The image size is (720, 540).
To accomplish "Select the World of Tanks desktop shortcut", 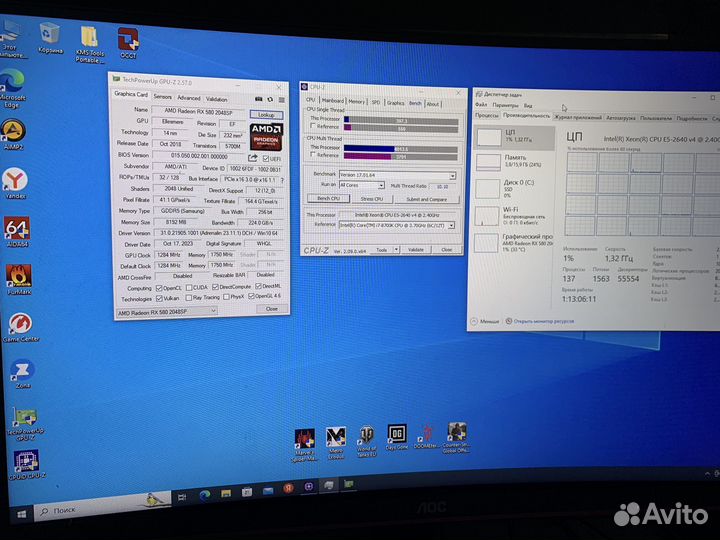I will (x=366, y=441).
